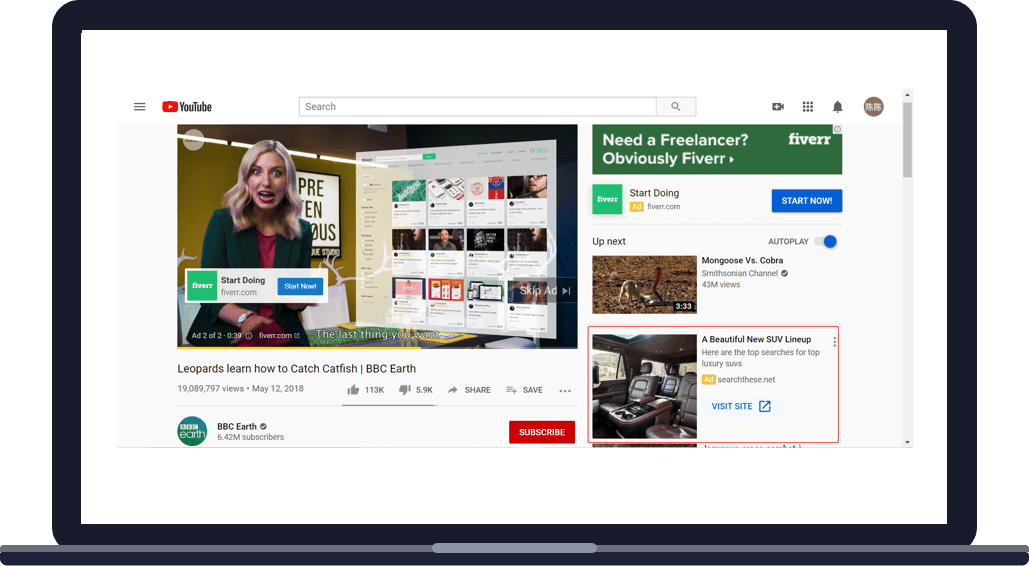Click the Leopards learn how to Catch Catfish title
The image size is (1029, 566).
click(297, 368)
